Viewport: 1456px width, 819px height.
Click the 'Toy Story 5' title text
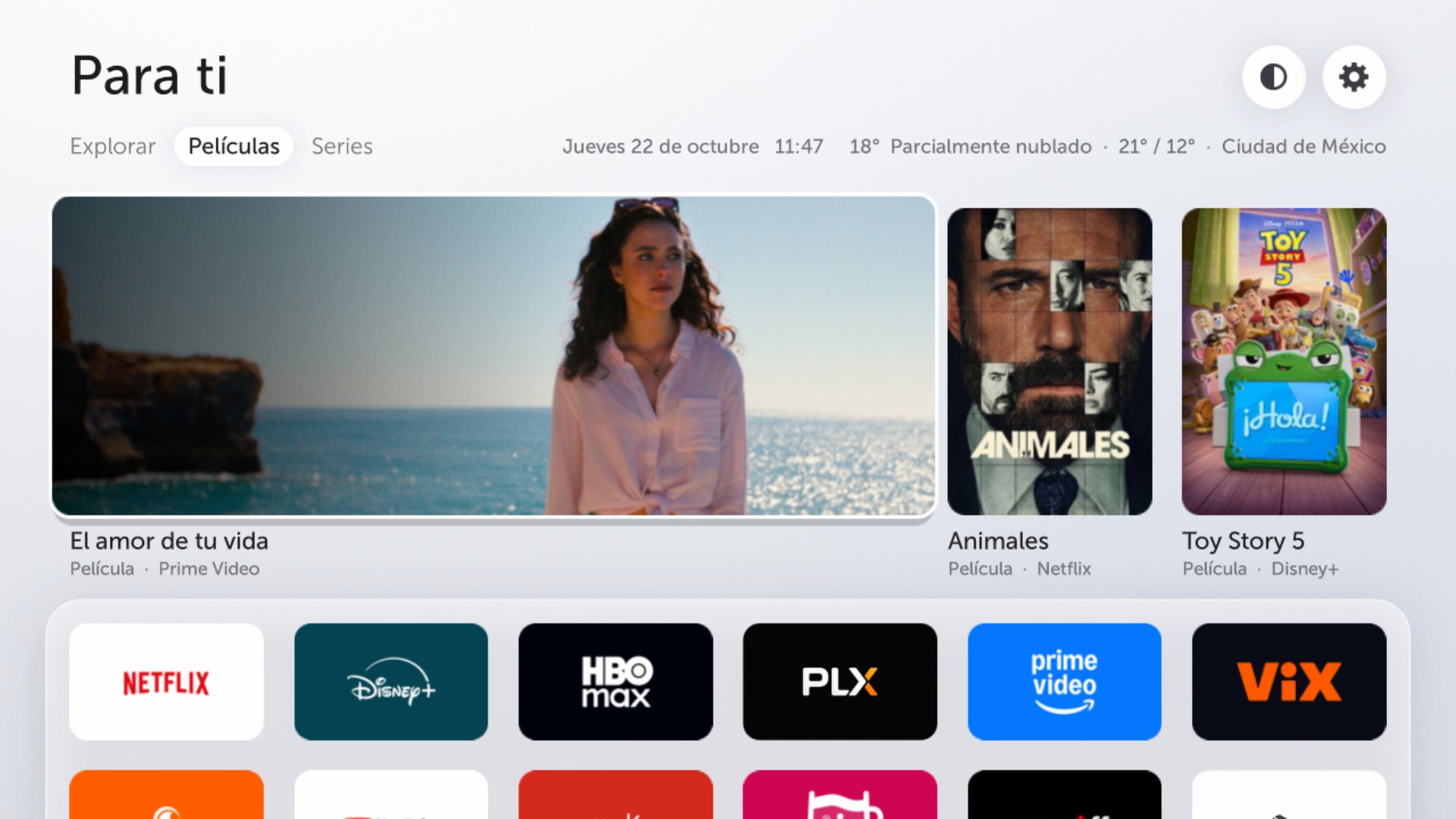pyautogui.click(x=1243, y=541)
